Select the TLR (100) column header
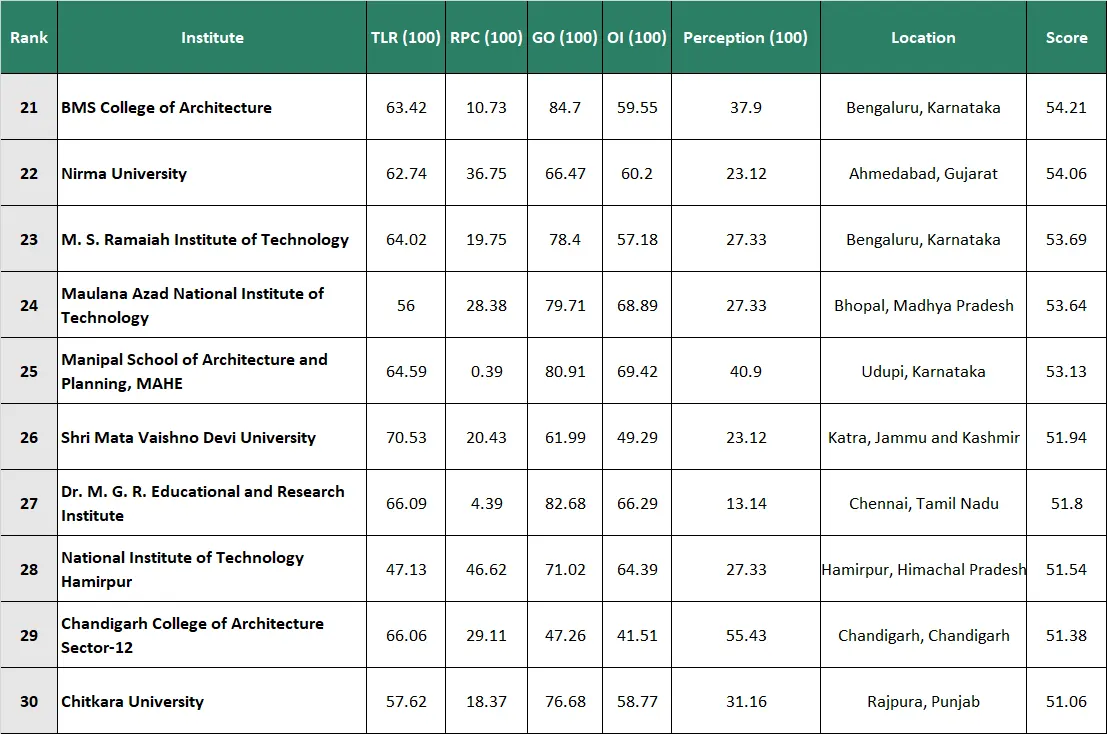 pyautogui.click(x=405, y=38)
